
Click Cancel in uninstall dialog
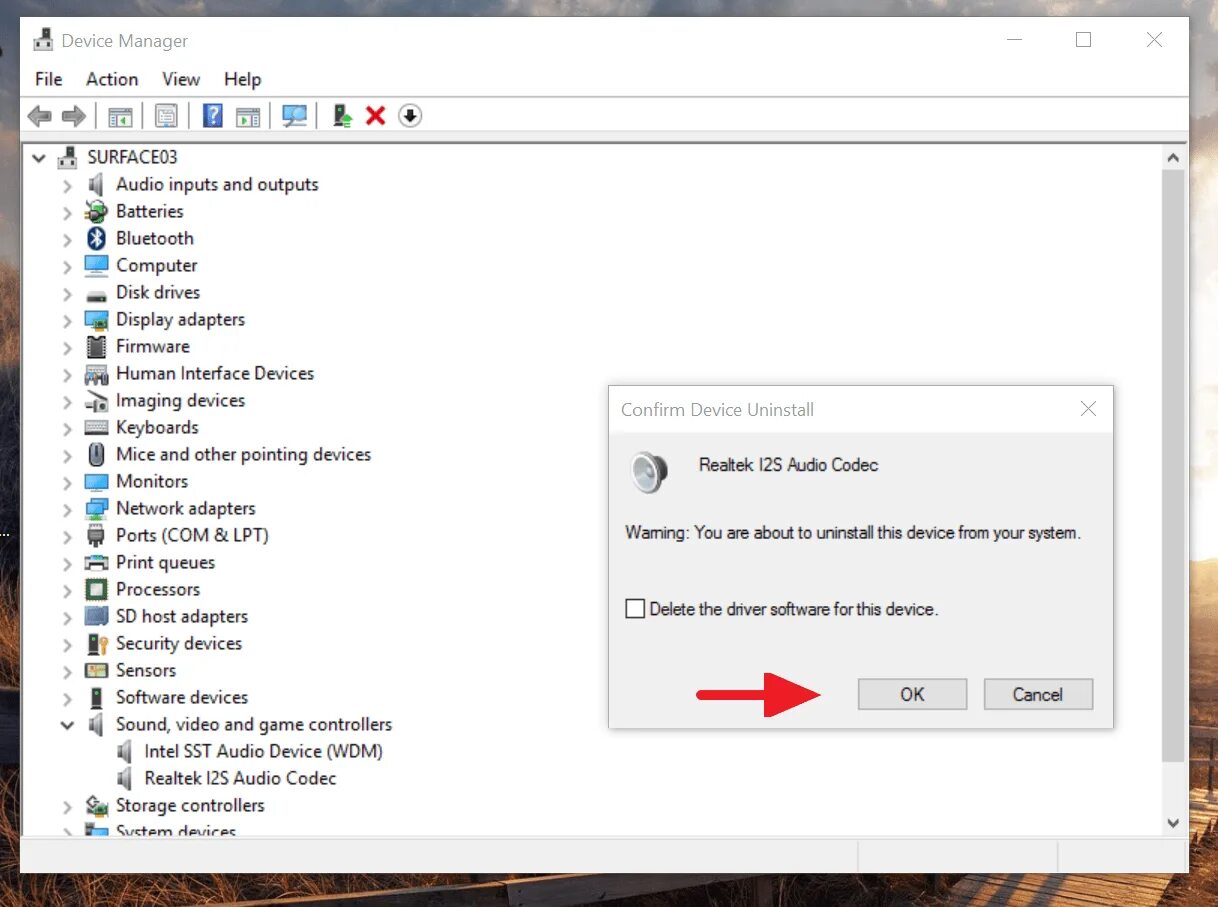tap(1038, 694)
